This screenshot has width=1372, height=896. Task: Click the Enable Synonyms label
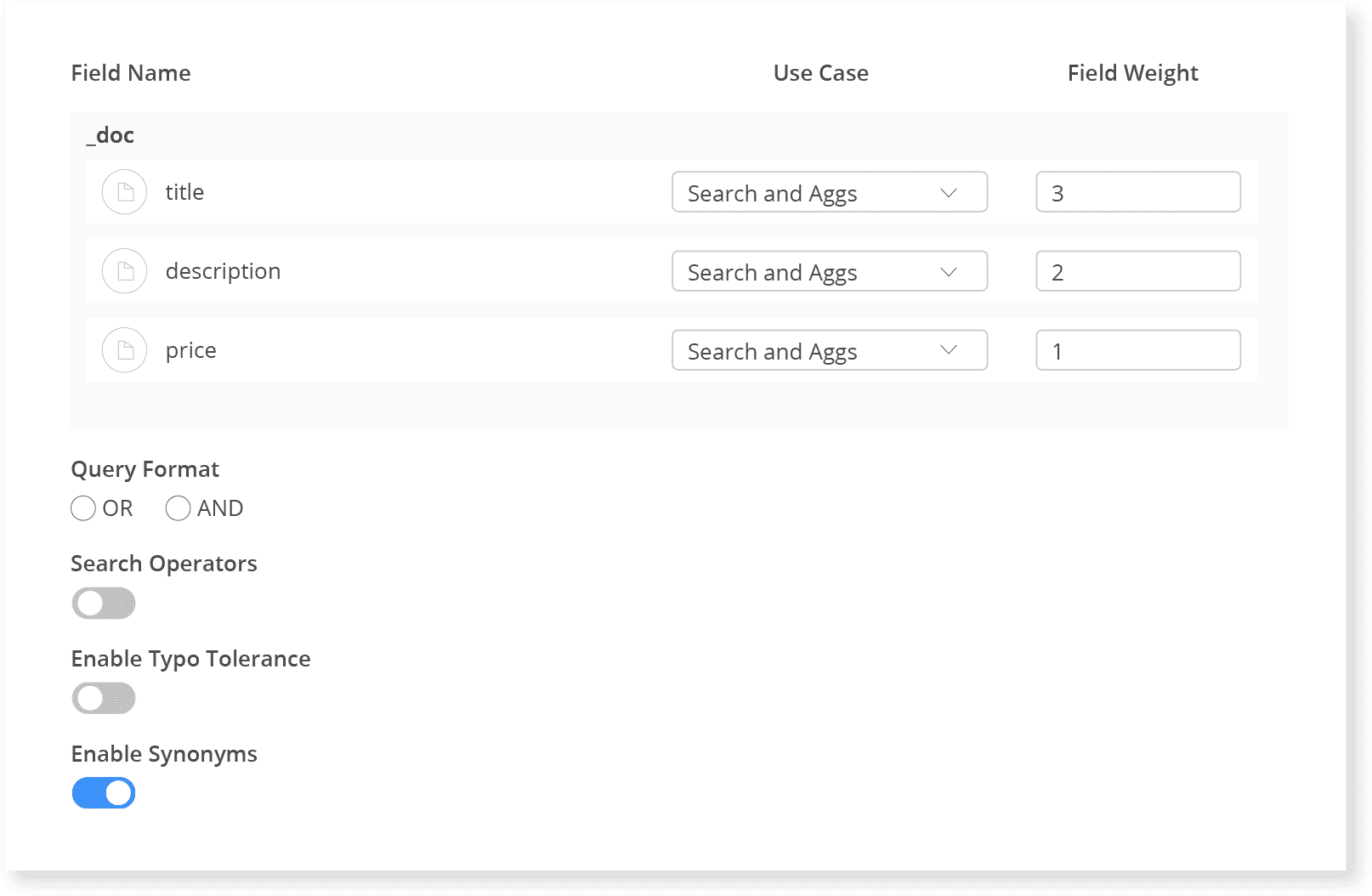[x=164, y=755]
